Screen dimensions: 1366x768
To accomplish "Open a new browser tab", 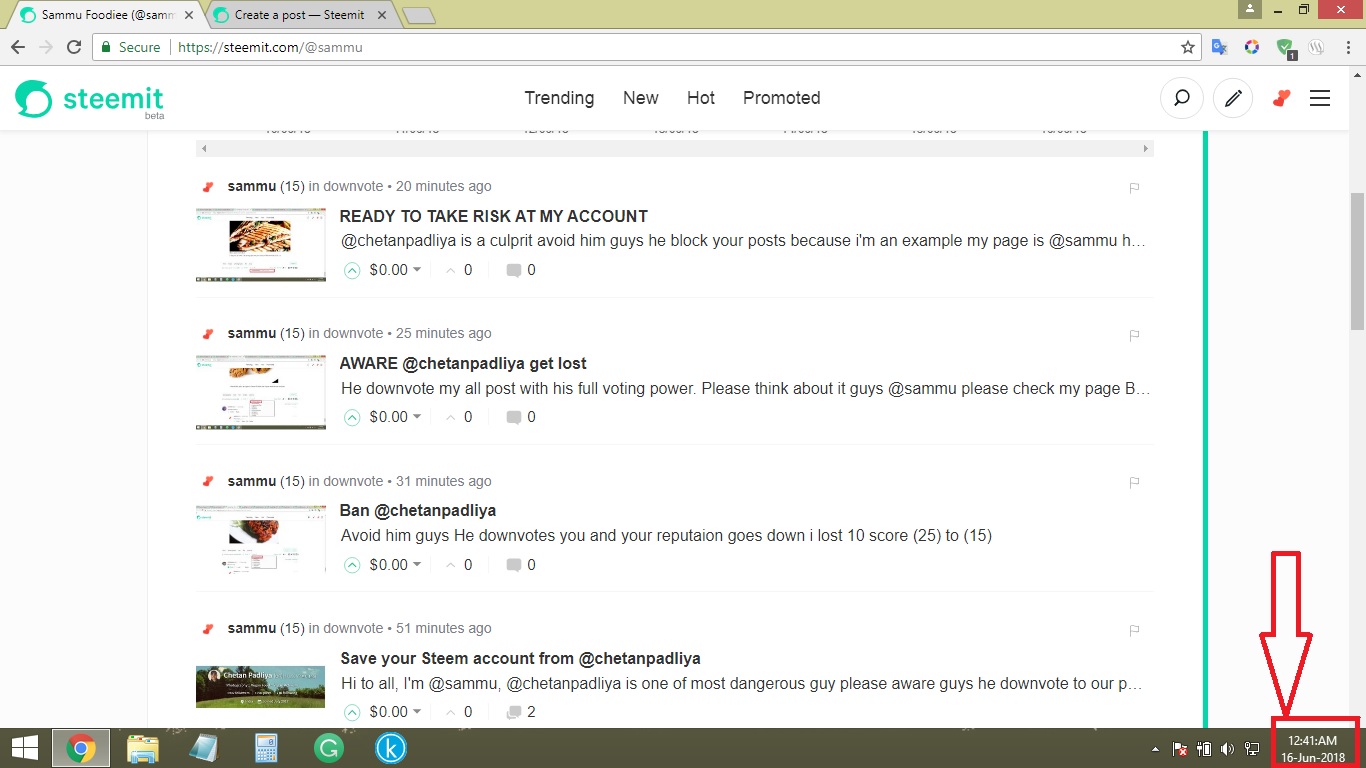I will [x=417, y=15].
